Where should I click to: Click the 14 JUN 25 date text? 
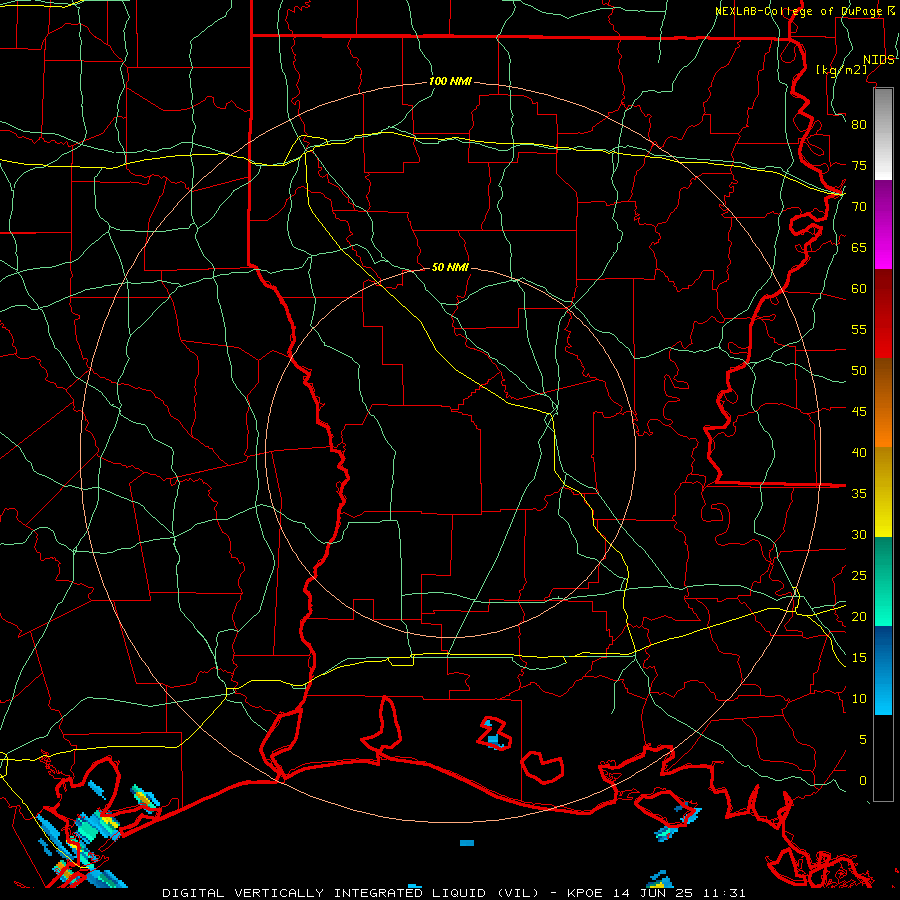click(x=654, y=893)
